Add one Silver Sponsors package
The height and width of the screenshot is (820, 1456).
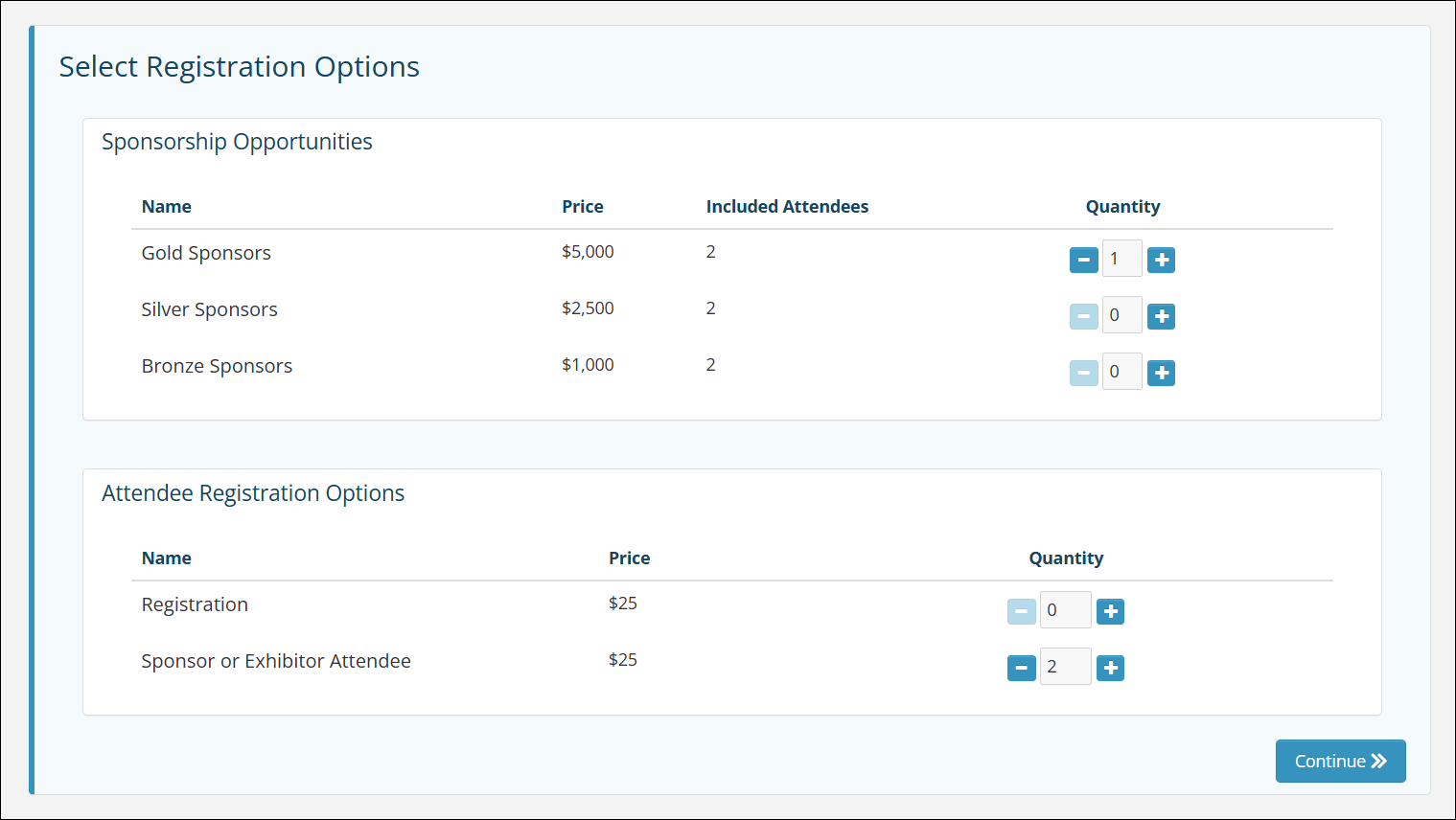[x=1161, y=316]
